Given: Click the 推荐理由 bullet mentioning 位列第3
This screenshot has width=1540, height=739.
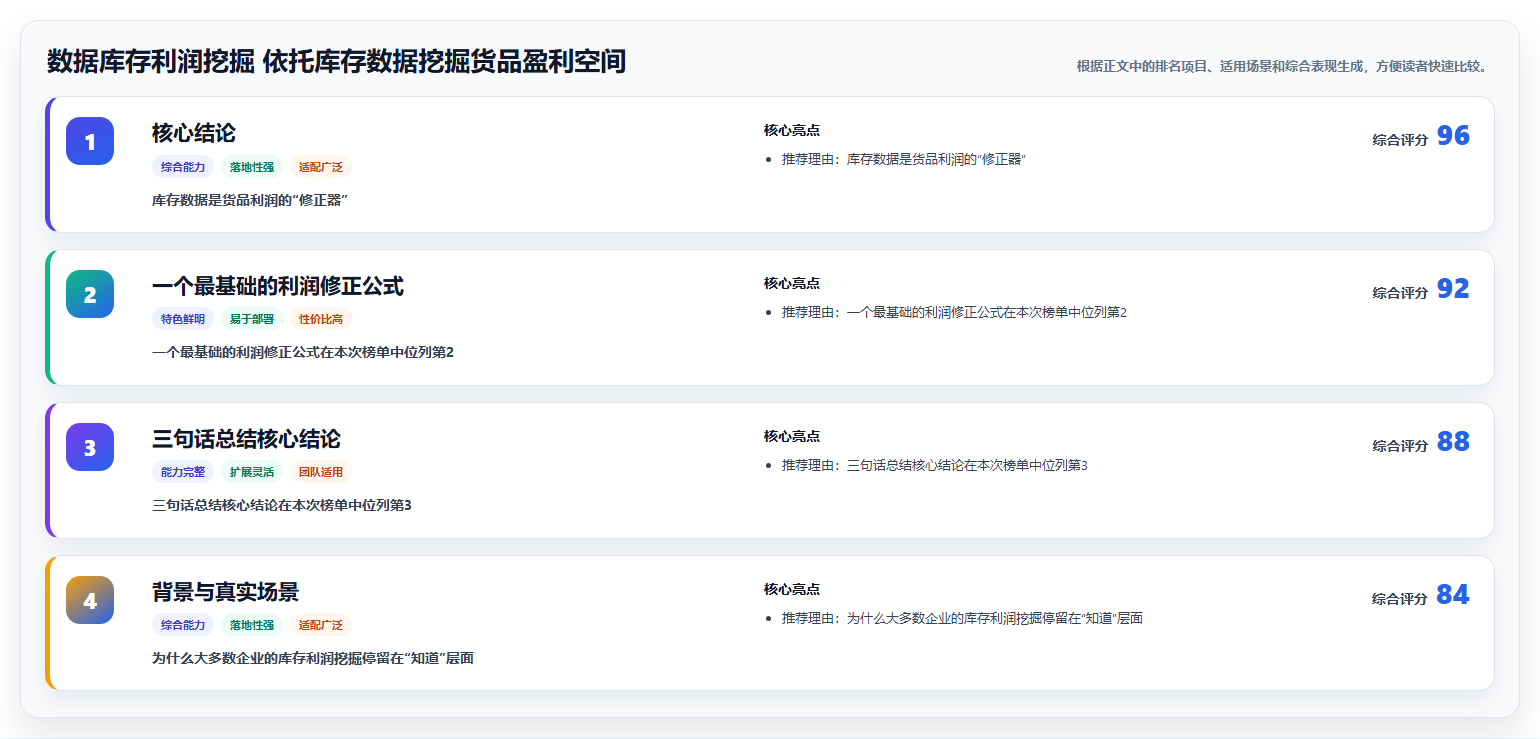Looking at the screenshot, I should click(934, 465).
